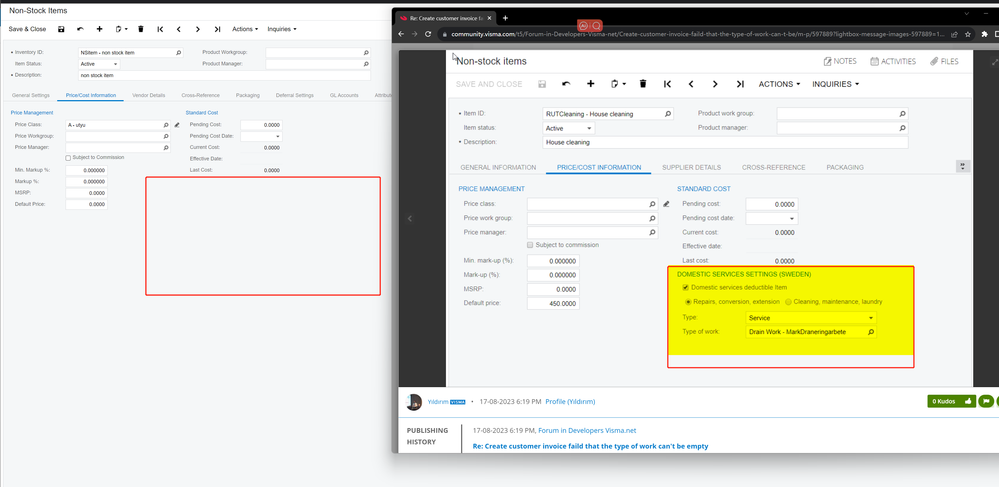Viewport: 999px width, 487px height.
Task: Switch to Vendor Details tab in left window
Action: (x=148, y=96)
